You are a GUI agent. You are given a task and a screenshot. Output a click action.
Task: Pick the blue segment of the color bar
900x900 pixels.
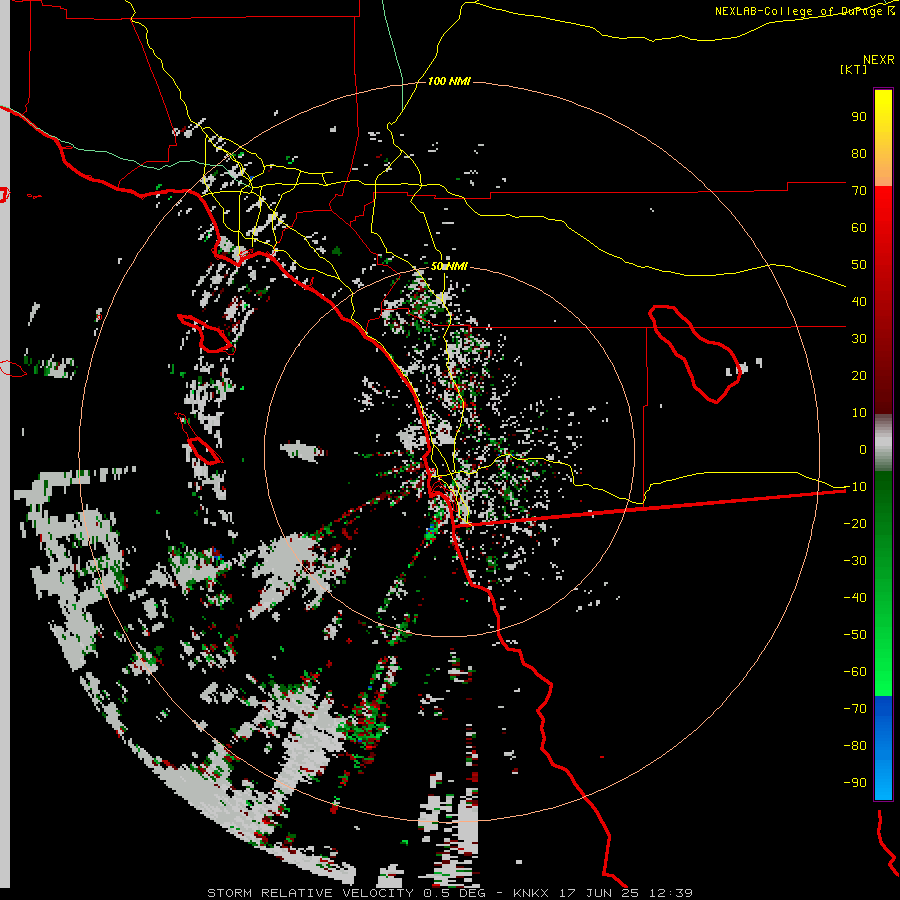[x=883, y=748]
